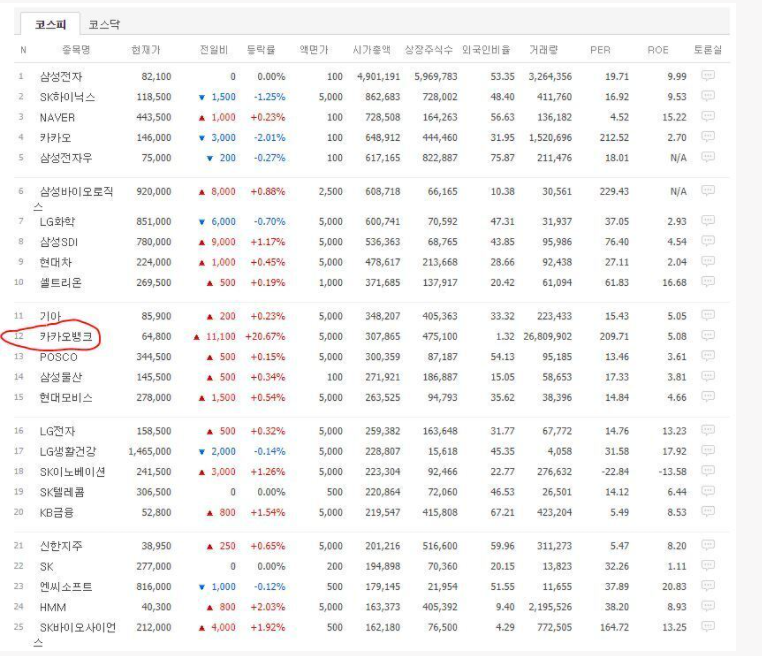Click the 액면가 column header

click(x=314, y=50)
